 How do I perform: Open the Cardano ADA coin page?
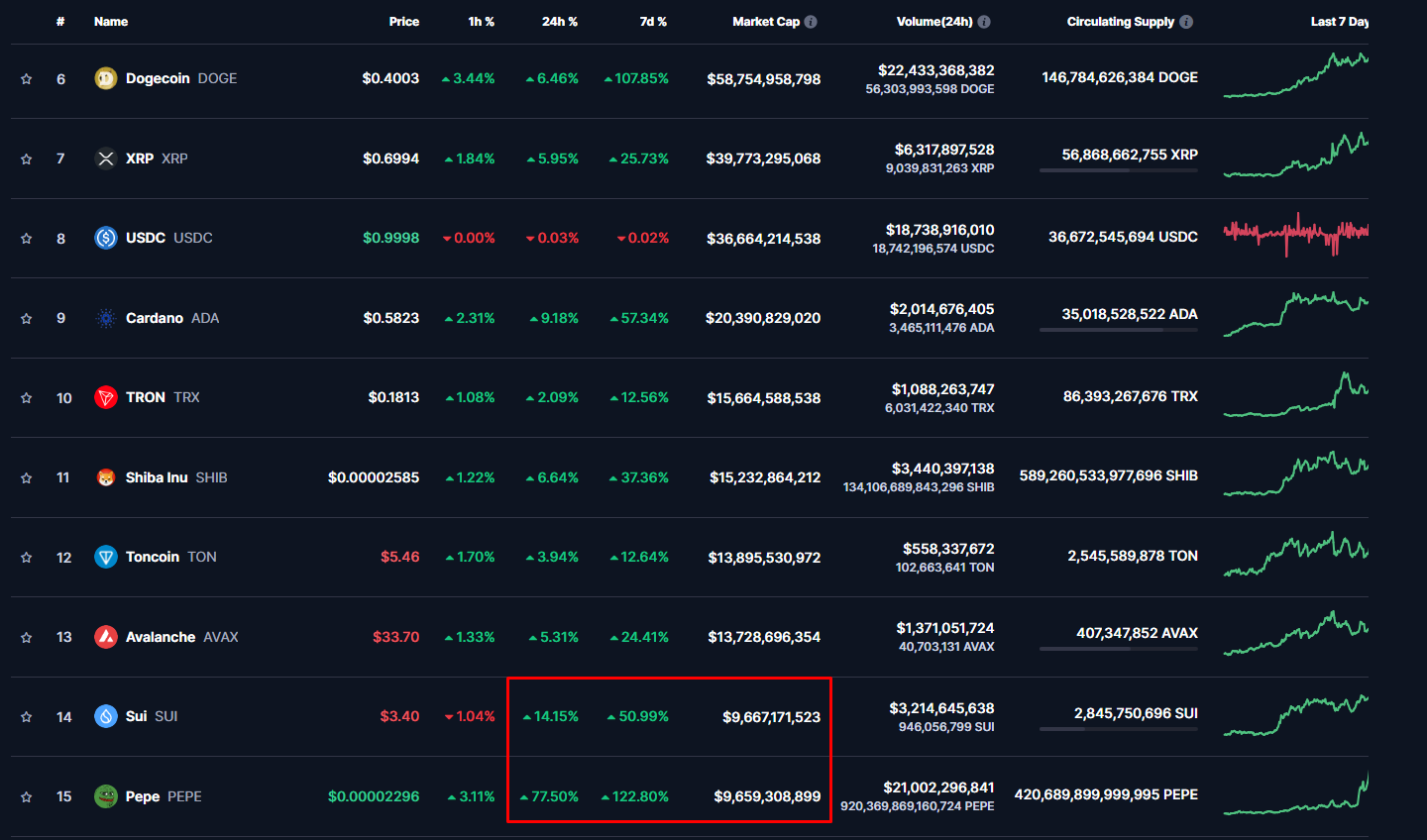point(172,318)
